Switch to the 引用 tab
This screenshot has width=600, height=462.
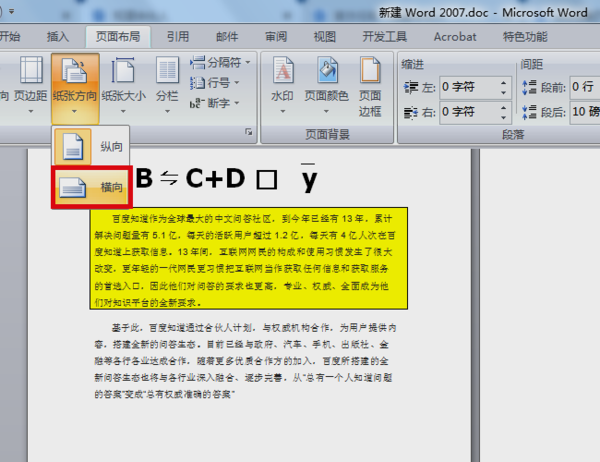click(178, 37)
